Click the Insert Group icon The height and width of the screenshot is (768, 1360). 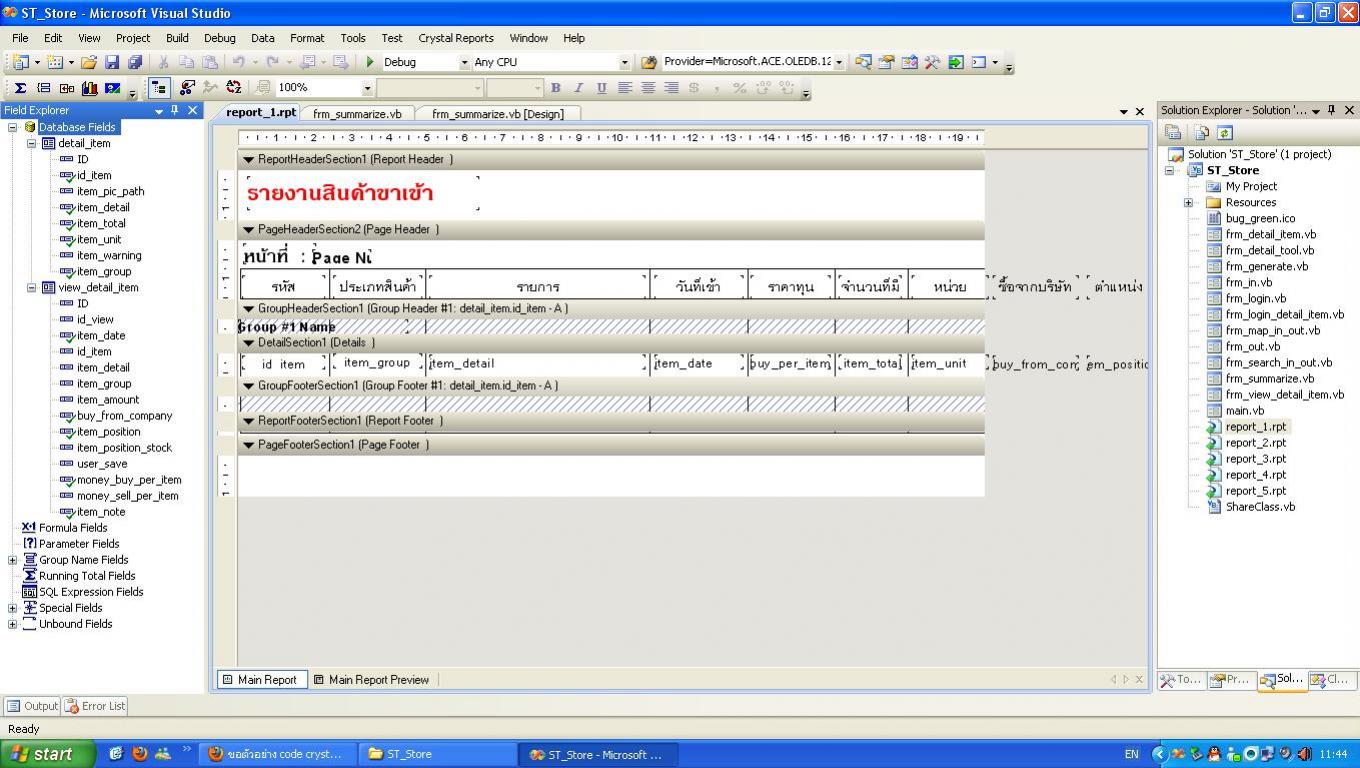click(43, 88)
